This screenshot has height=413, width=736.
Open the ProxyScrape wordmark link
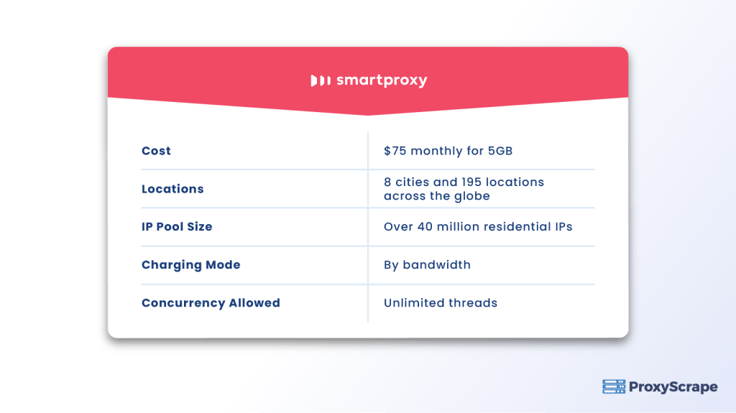[x=674, y=387]
